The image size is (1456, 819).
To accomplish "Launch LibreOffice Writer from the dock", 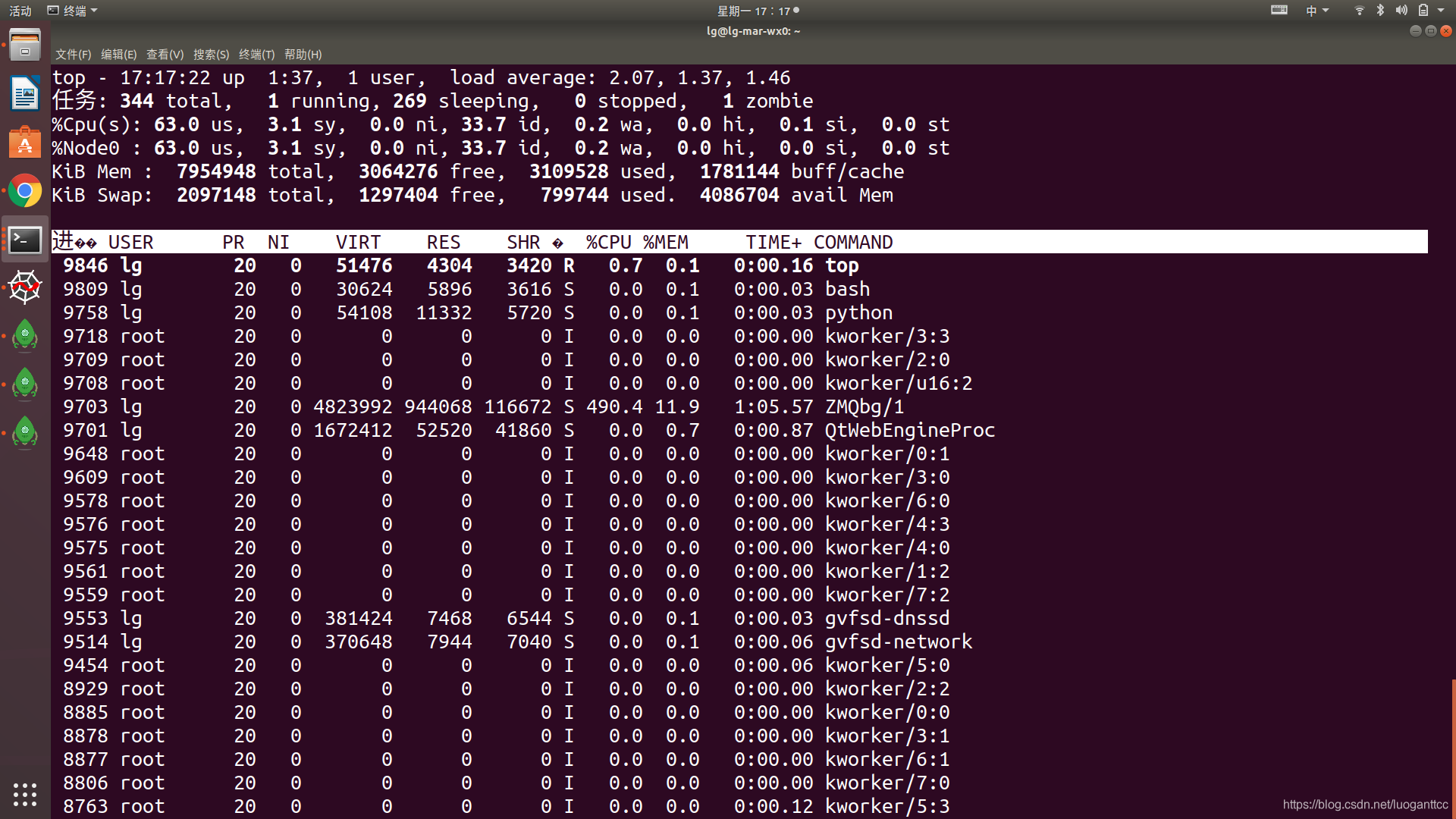I will click(25, 94).
